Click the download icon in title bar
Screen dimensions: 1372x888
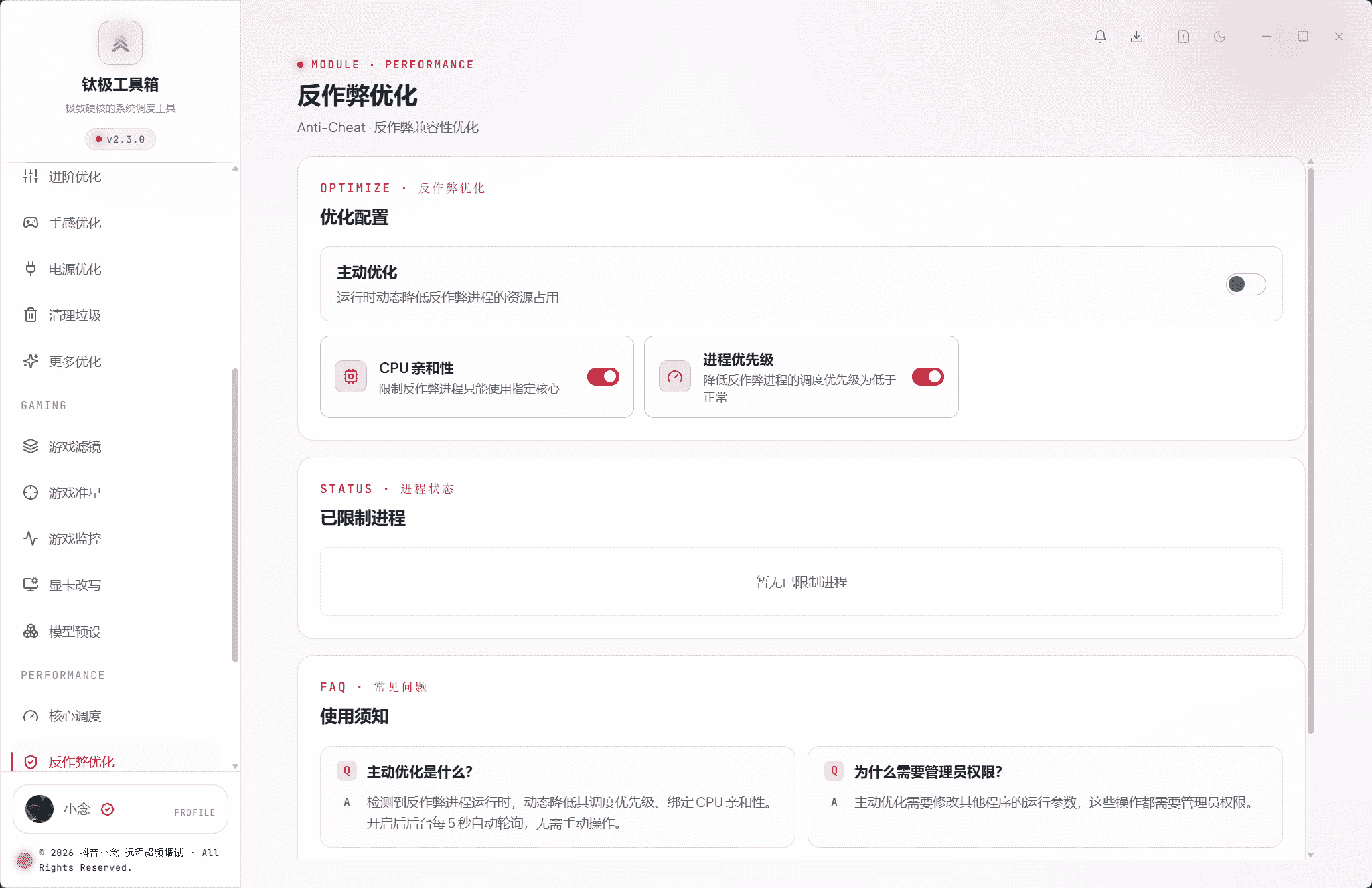point(1136,37)
